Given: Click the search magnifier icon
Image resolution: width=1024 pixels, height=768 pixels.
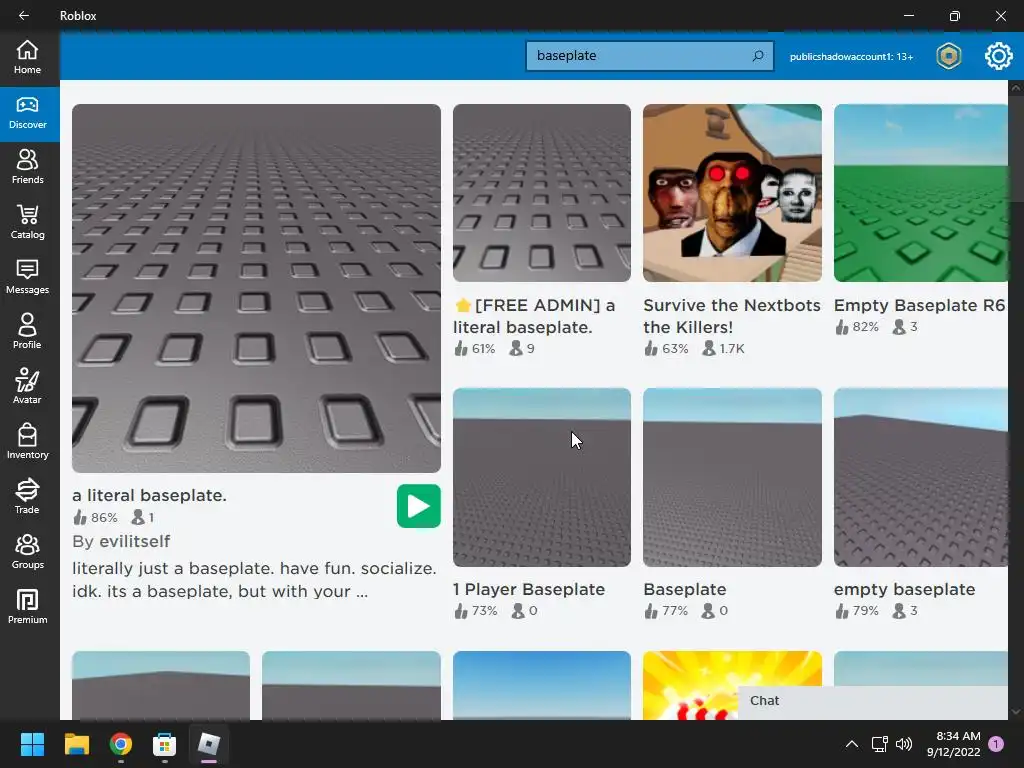Looking at the screenshot, I should (758, 56).
